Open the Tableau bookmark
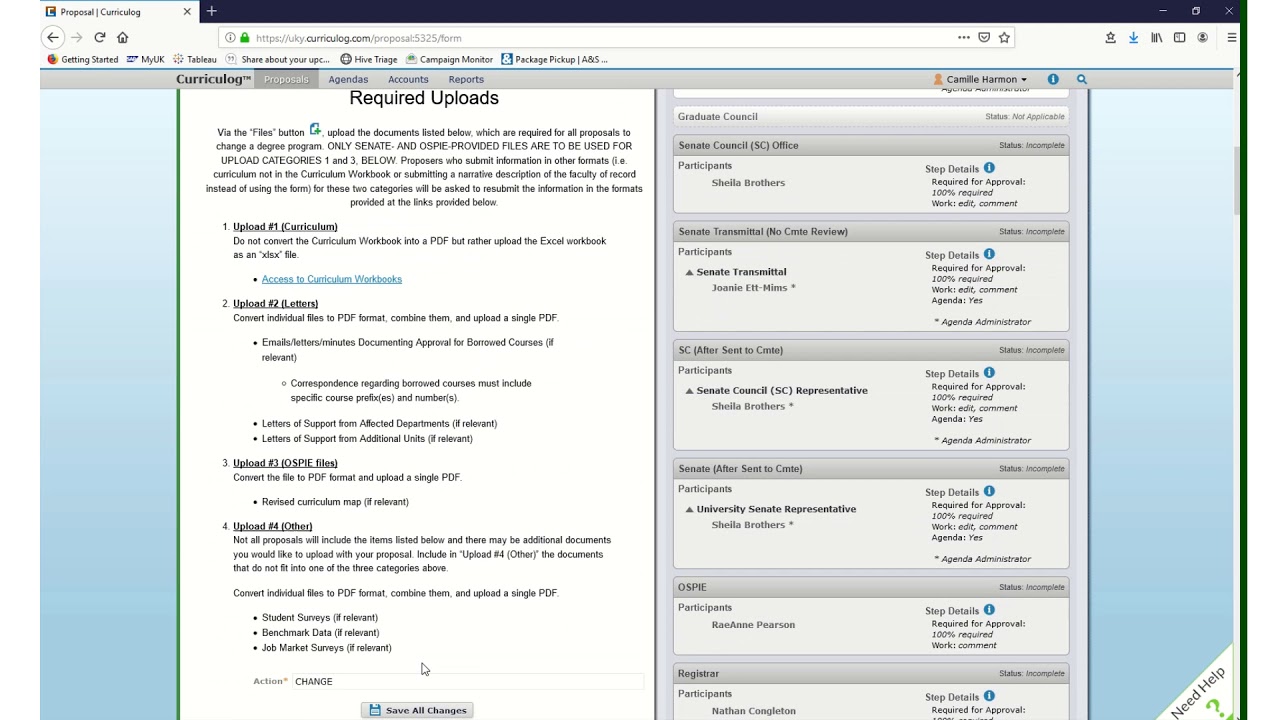 pyautogui.click(x=195, y=59)
